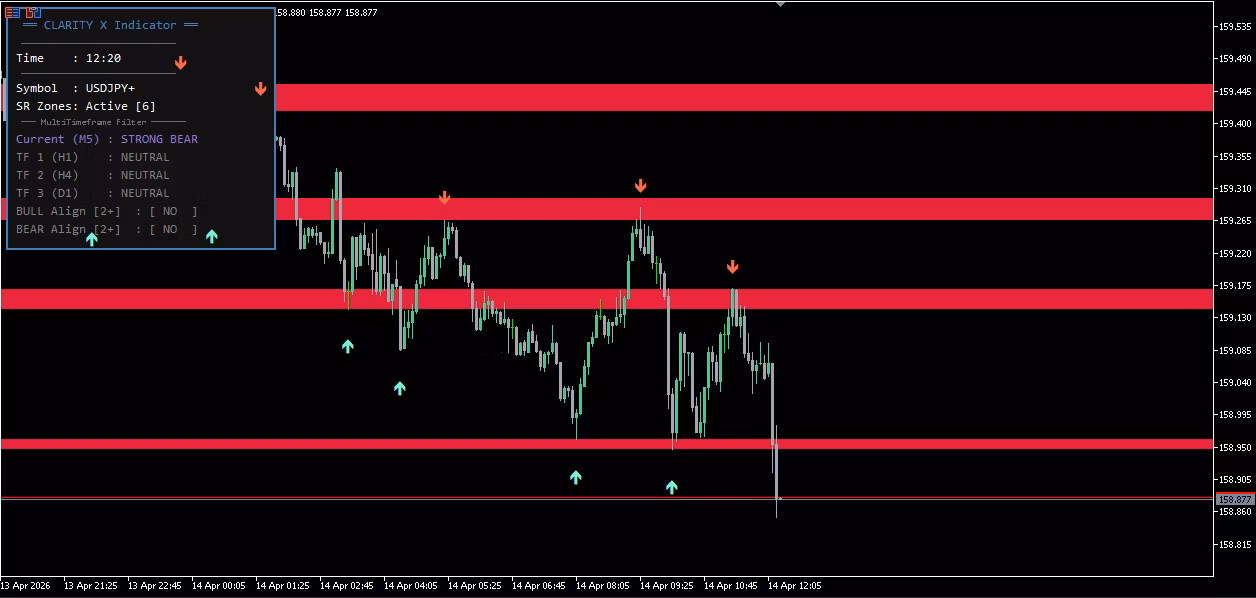
Task: Click the Current (M5) STRONG BEAR row
Action: click(x=107, y=139)
